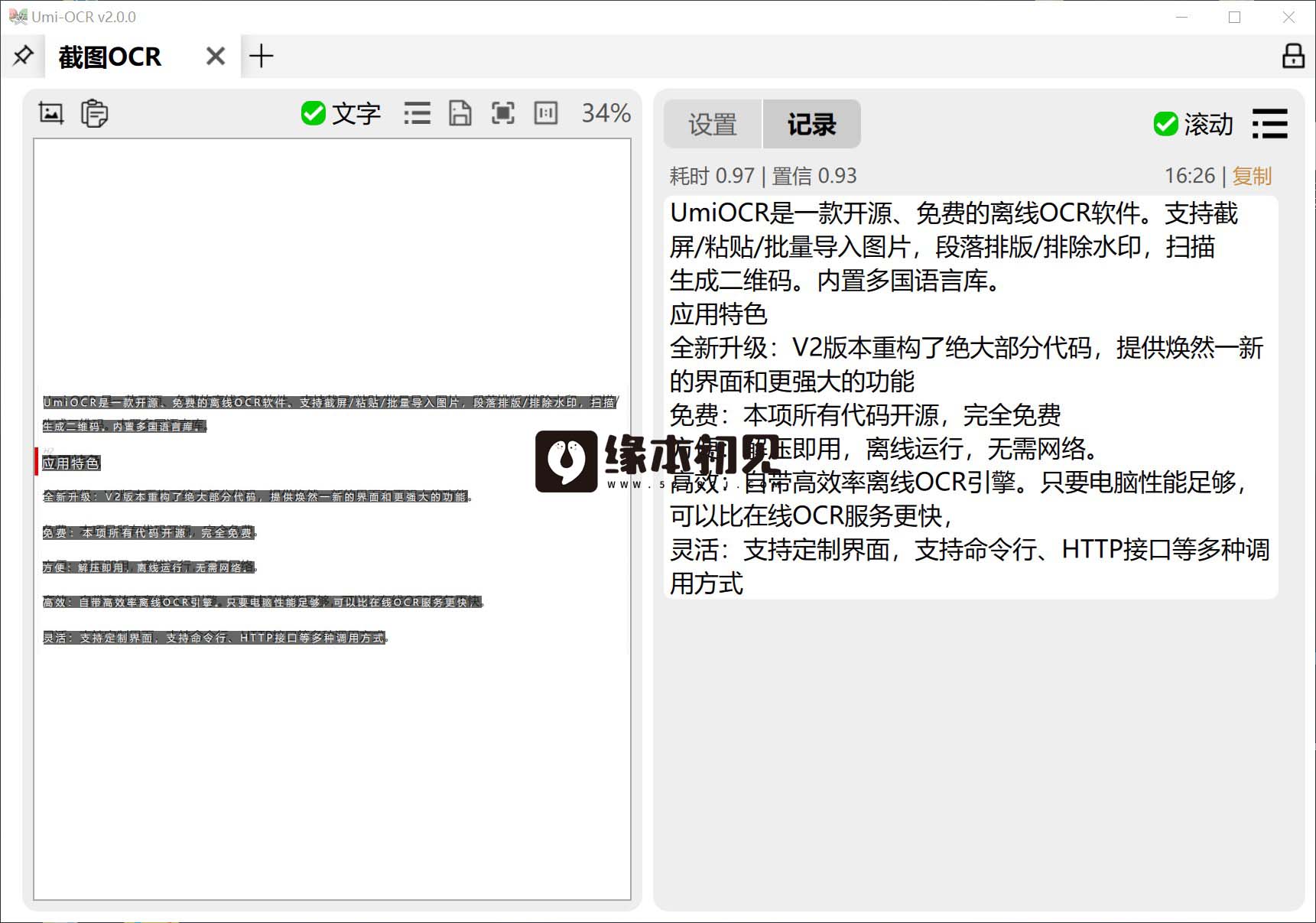Paste image from clipboard icon
The width and height of the screenshot is (1316, 923).
(94, 113)
